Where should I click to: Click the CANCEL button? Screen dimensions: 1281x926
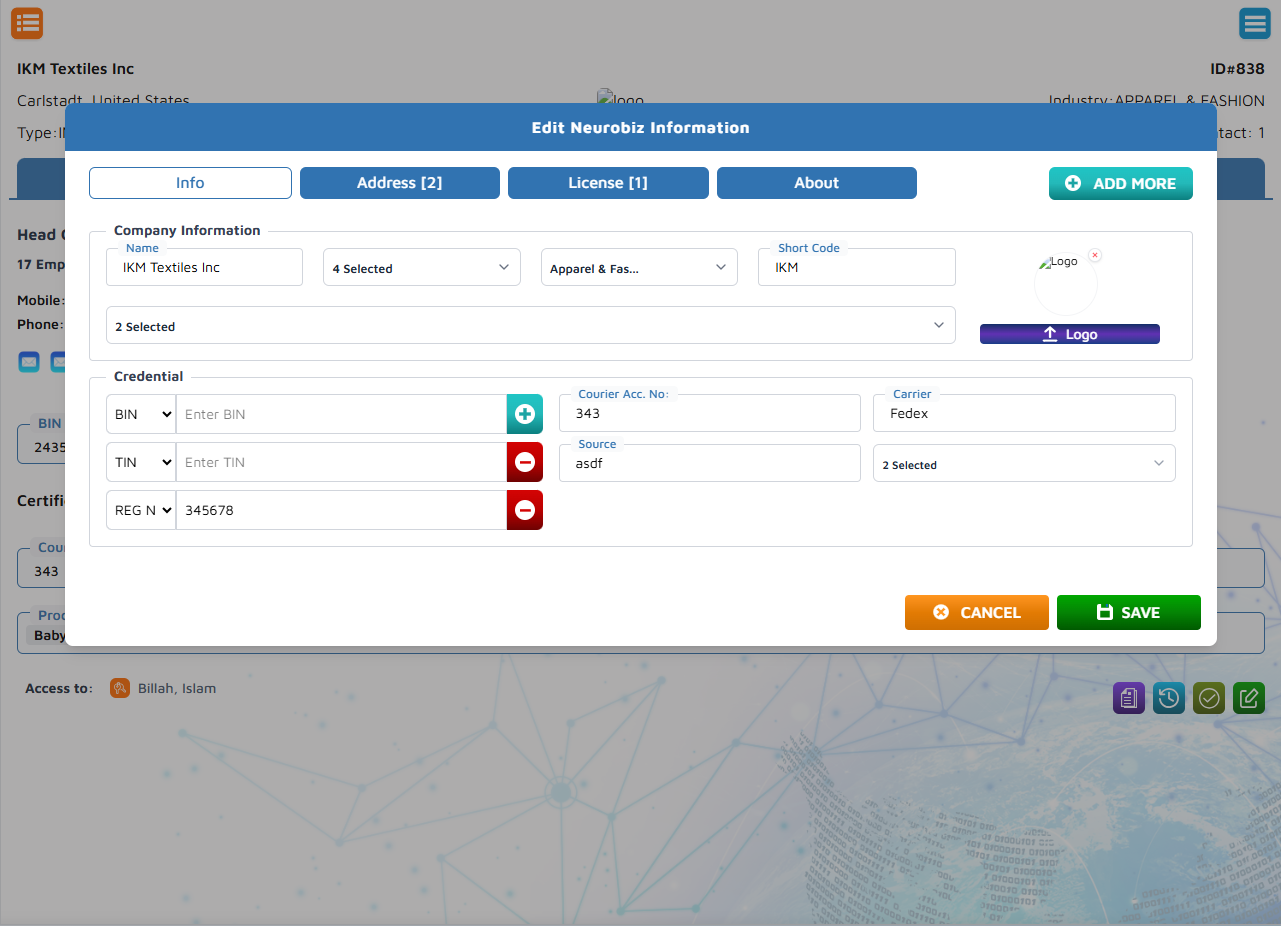coord(977,612)
